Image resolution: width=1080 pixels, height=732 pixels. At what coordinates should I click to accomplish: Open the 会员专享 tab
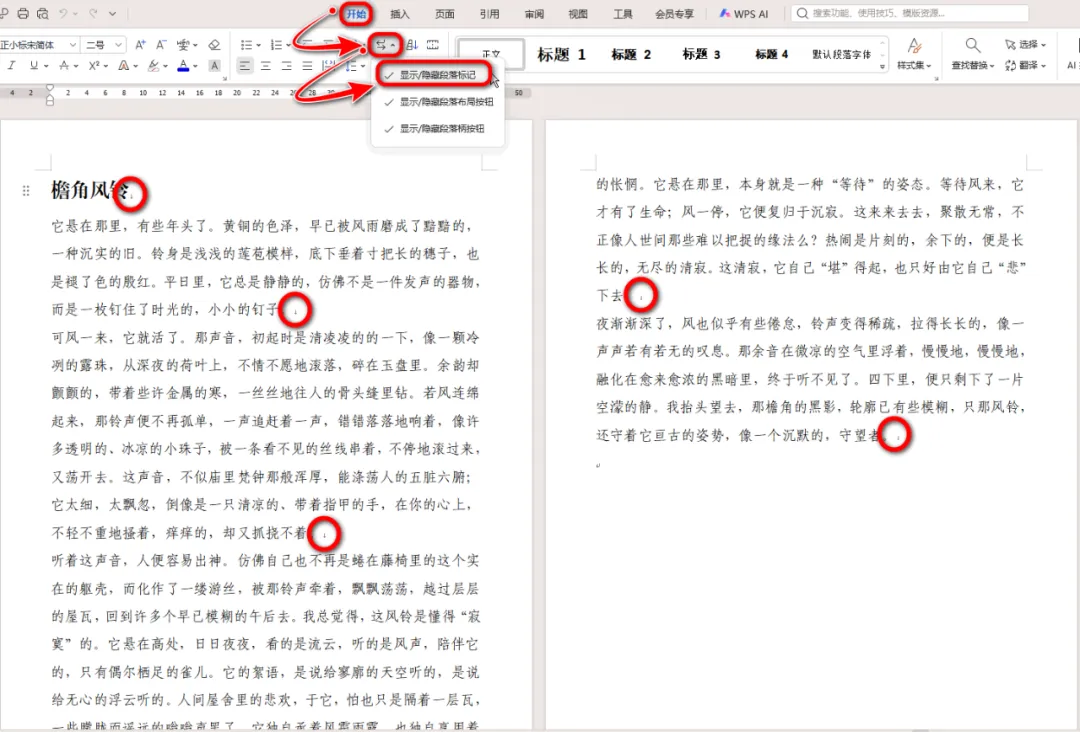(x=674, y=14)
